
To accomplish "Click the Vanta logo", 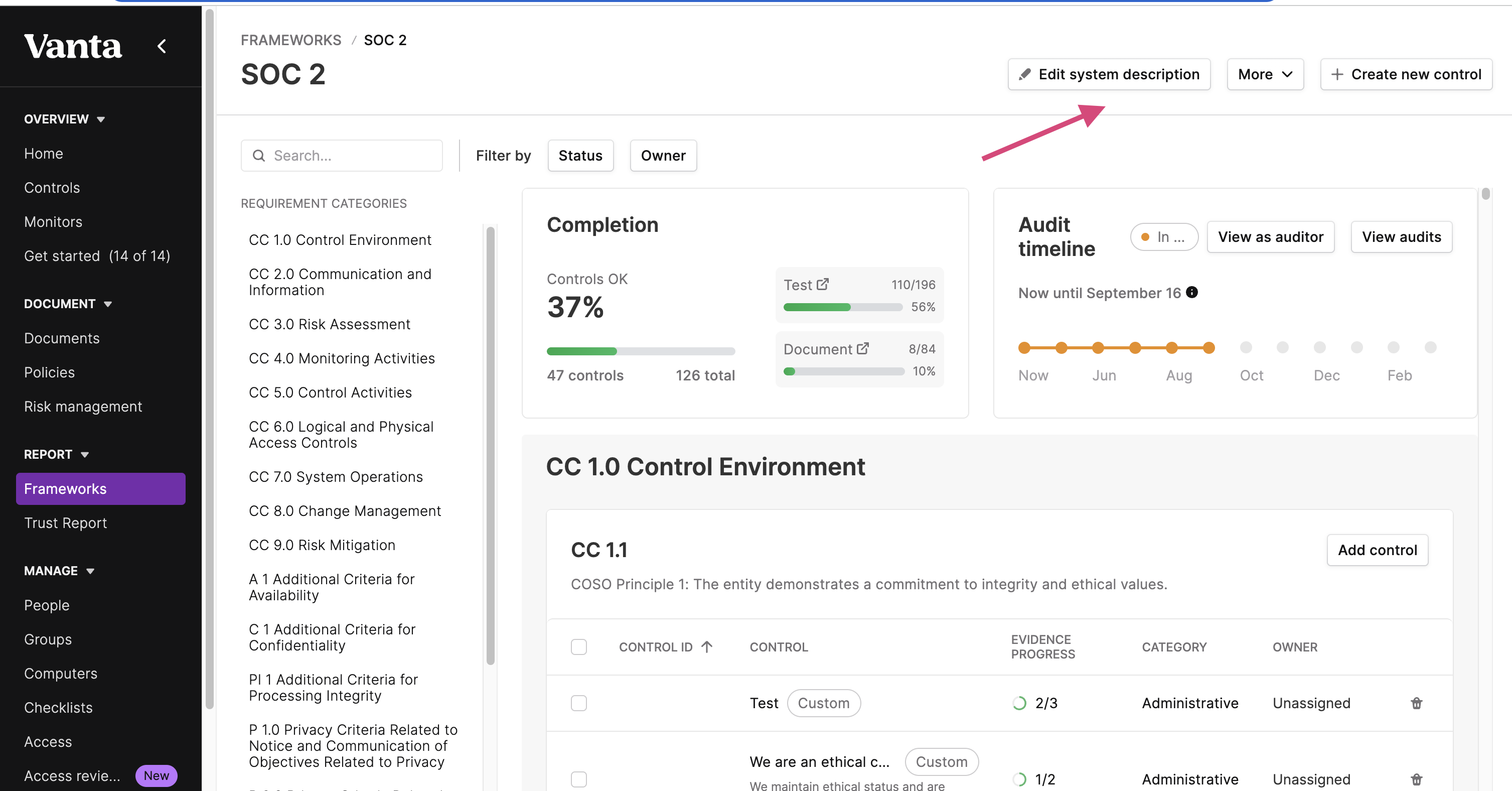I will (73, 46).
